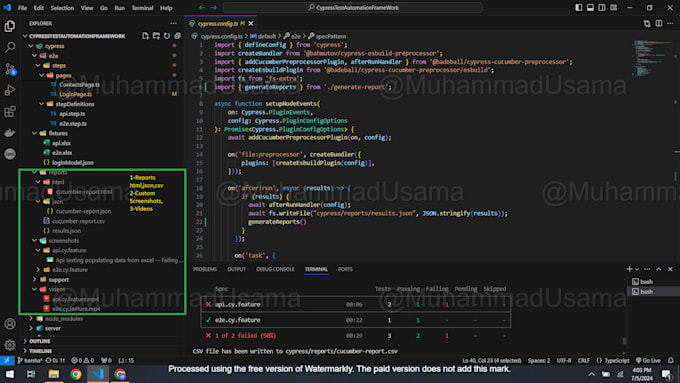This screenshot has height=383, width=680.
Task: Expand the server folder
Action: 31,328
